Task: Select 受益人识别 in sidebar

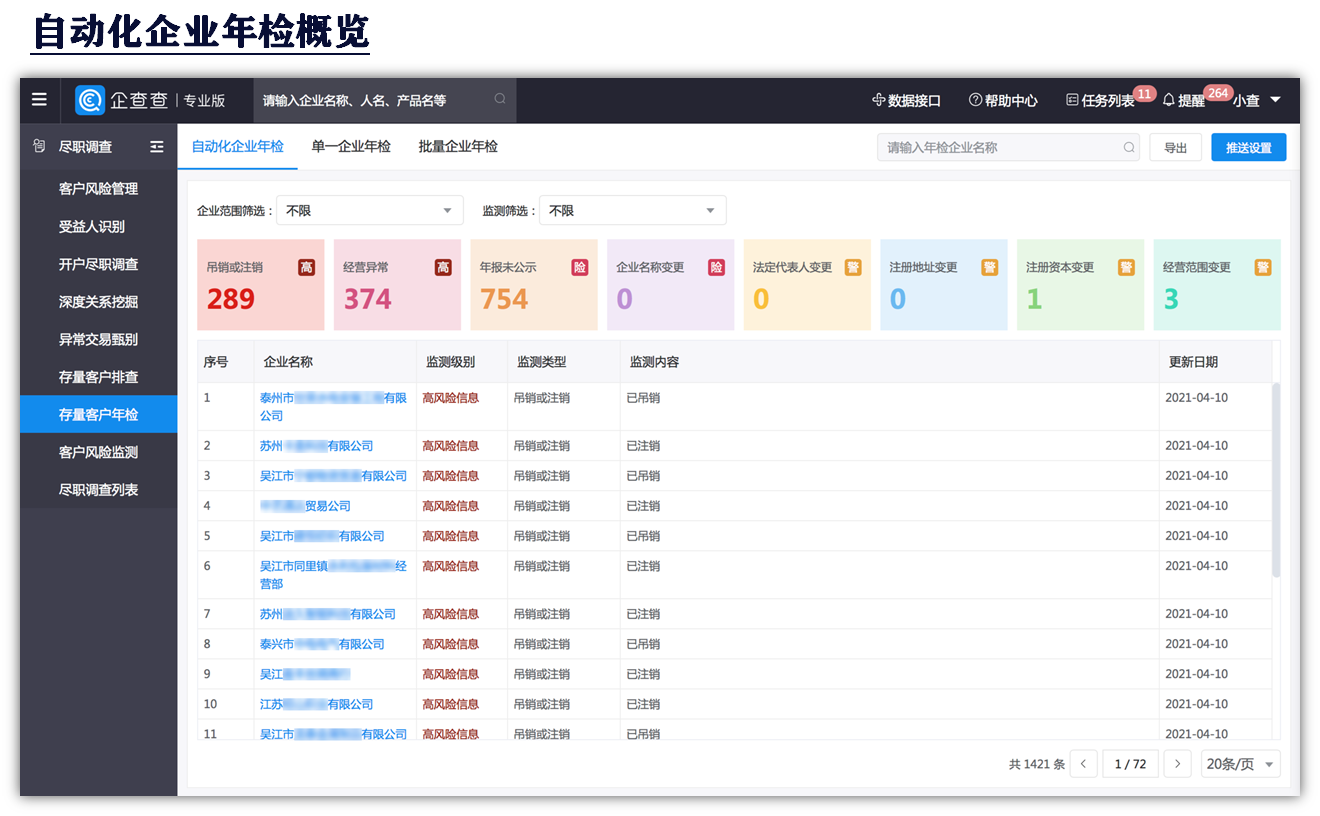Action: pyautogui.click(x=98, y=227)
